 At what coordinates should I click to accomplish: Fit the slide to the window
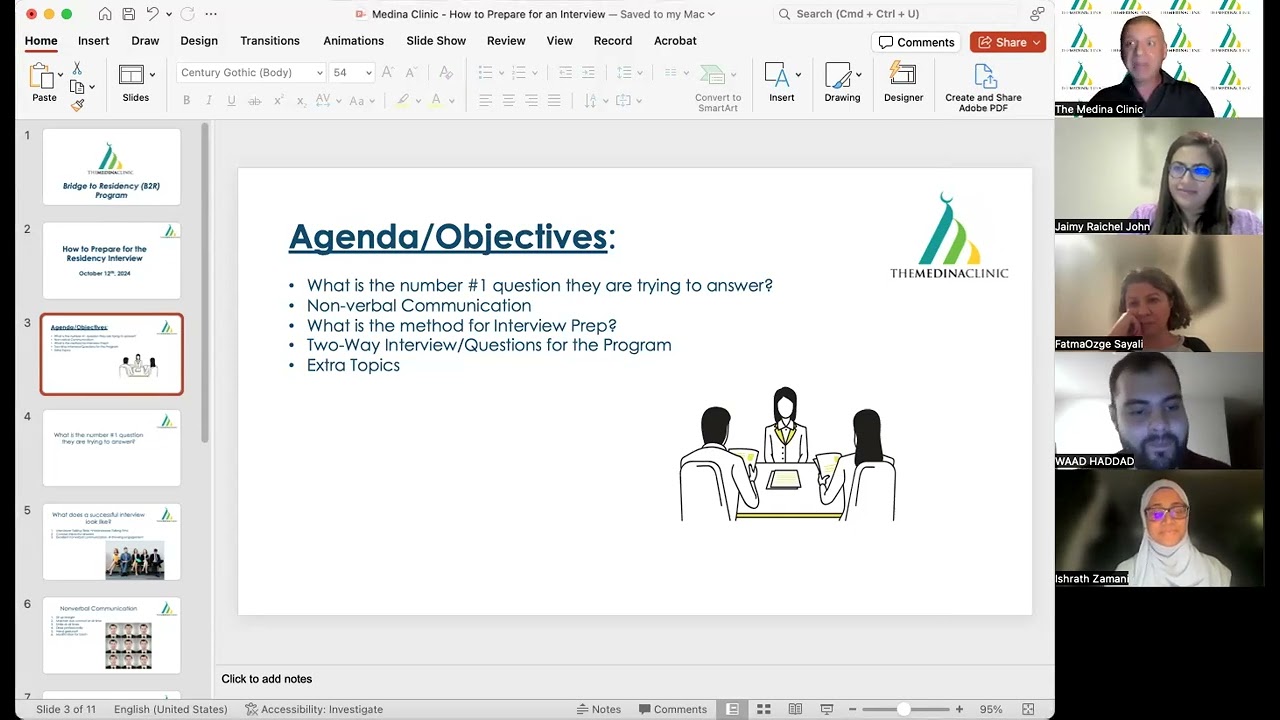(x=1028, y=709)
